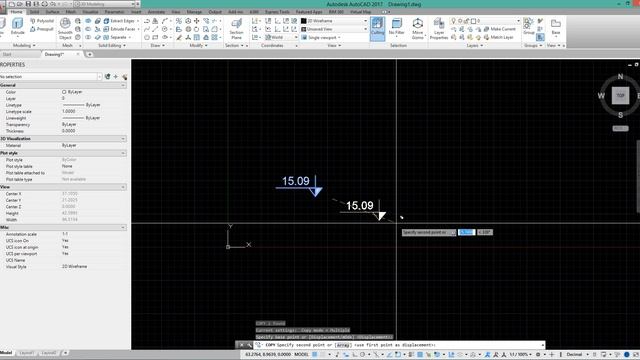Open the Single viewport dropdown
The image size is (640, 360).
(x=321, y=37)
